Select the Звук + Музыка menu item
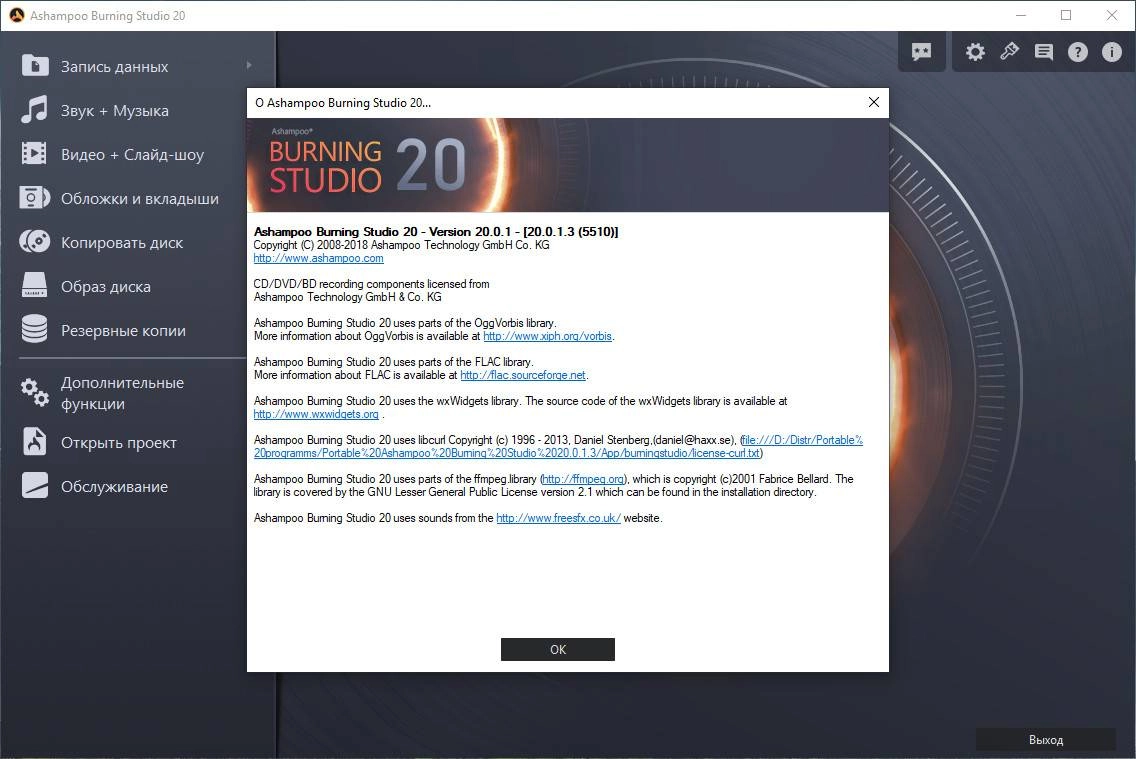This screenshot has width=1136, height=759. click(138, 110)
